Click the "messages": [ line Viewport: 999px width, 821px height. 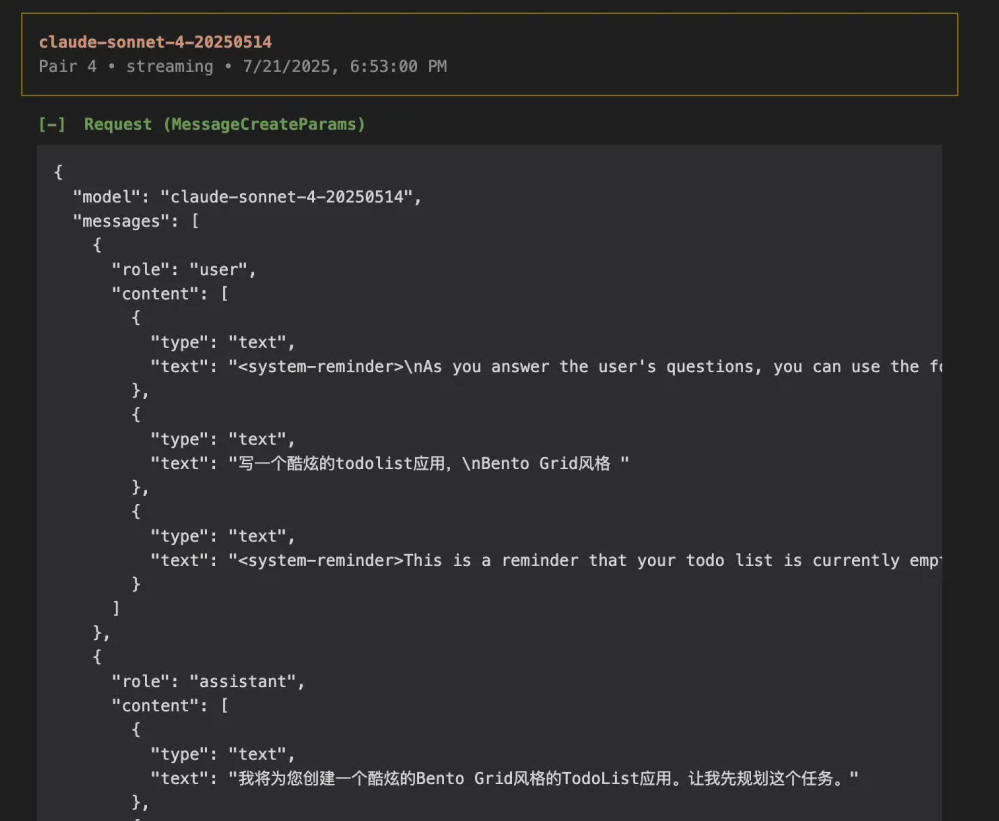[x=136, y=221]
